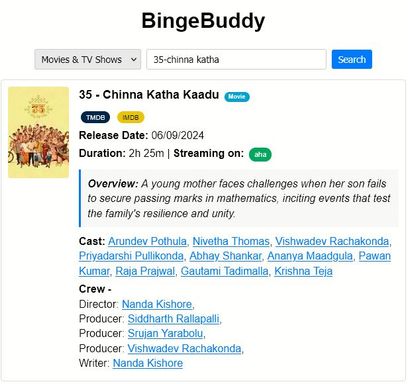Open Vishwadev Rachakonda in the cast list
The height and width of the screenshot is (384, 408).
[x=332, y=241]
